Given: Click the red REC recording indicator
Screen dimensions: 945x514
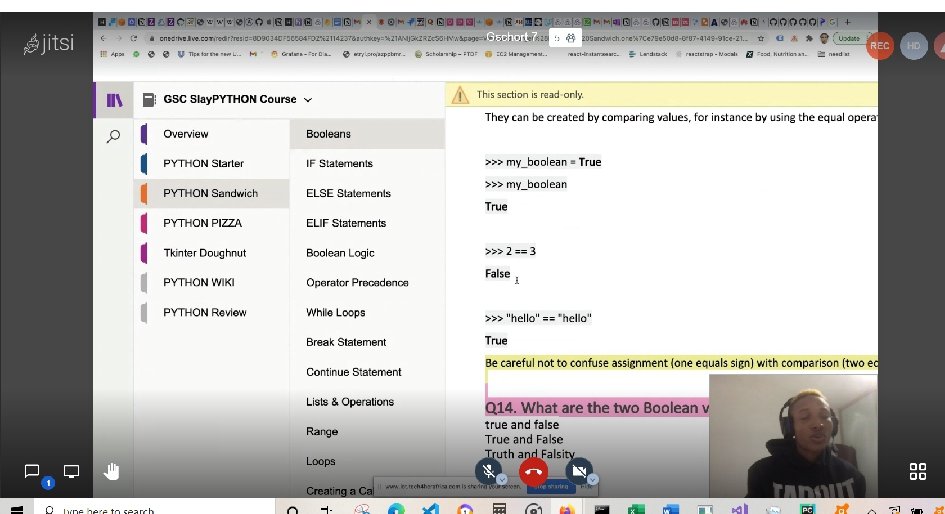Looking at the screenshot, I should coord(879,46).
